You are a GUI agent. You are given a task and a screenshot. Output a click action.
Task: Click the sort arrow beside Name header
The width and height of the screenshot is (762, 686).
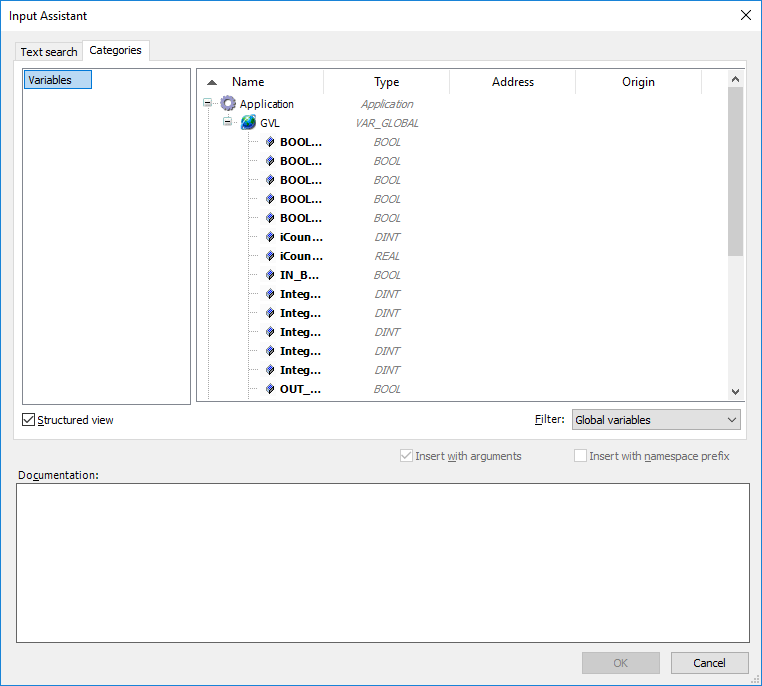point(212,83)
